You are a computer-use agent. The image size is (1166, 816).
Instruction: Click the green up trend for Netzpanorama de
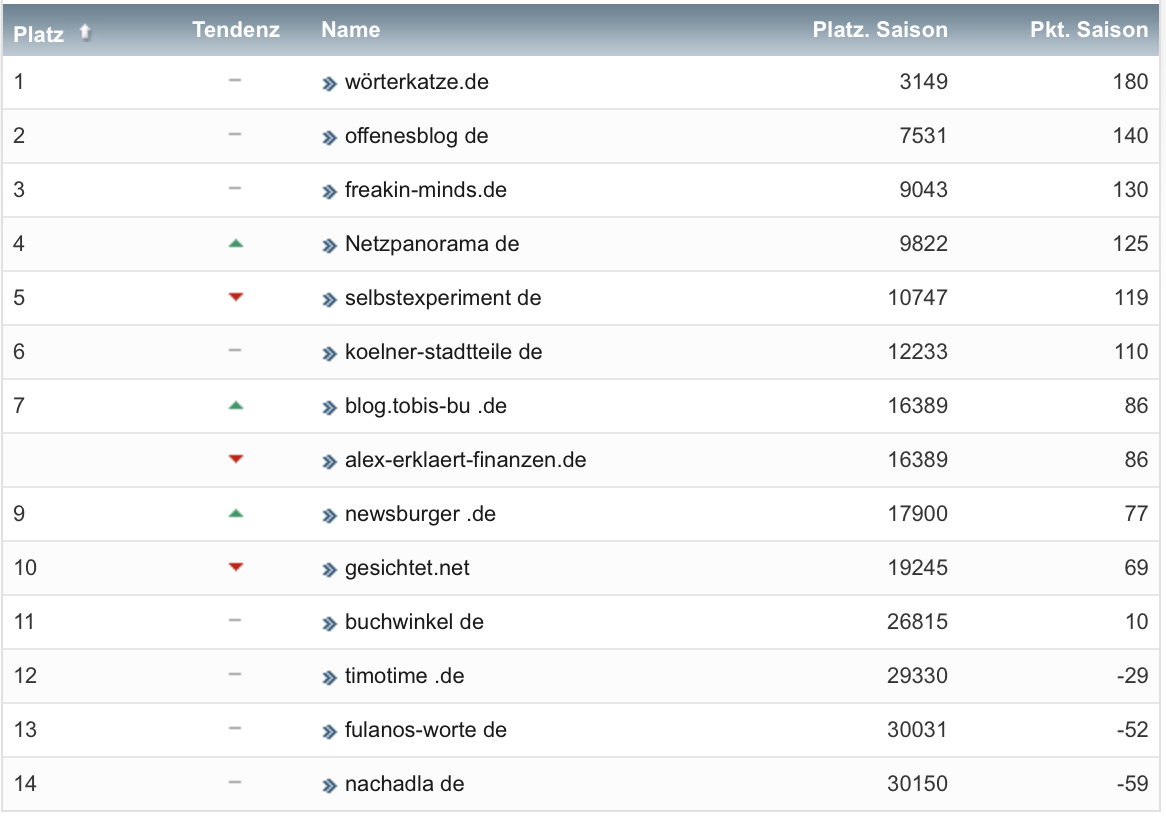pyautogui.click(x=236, y=243)
